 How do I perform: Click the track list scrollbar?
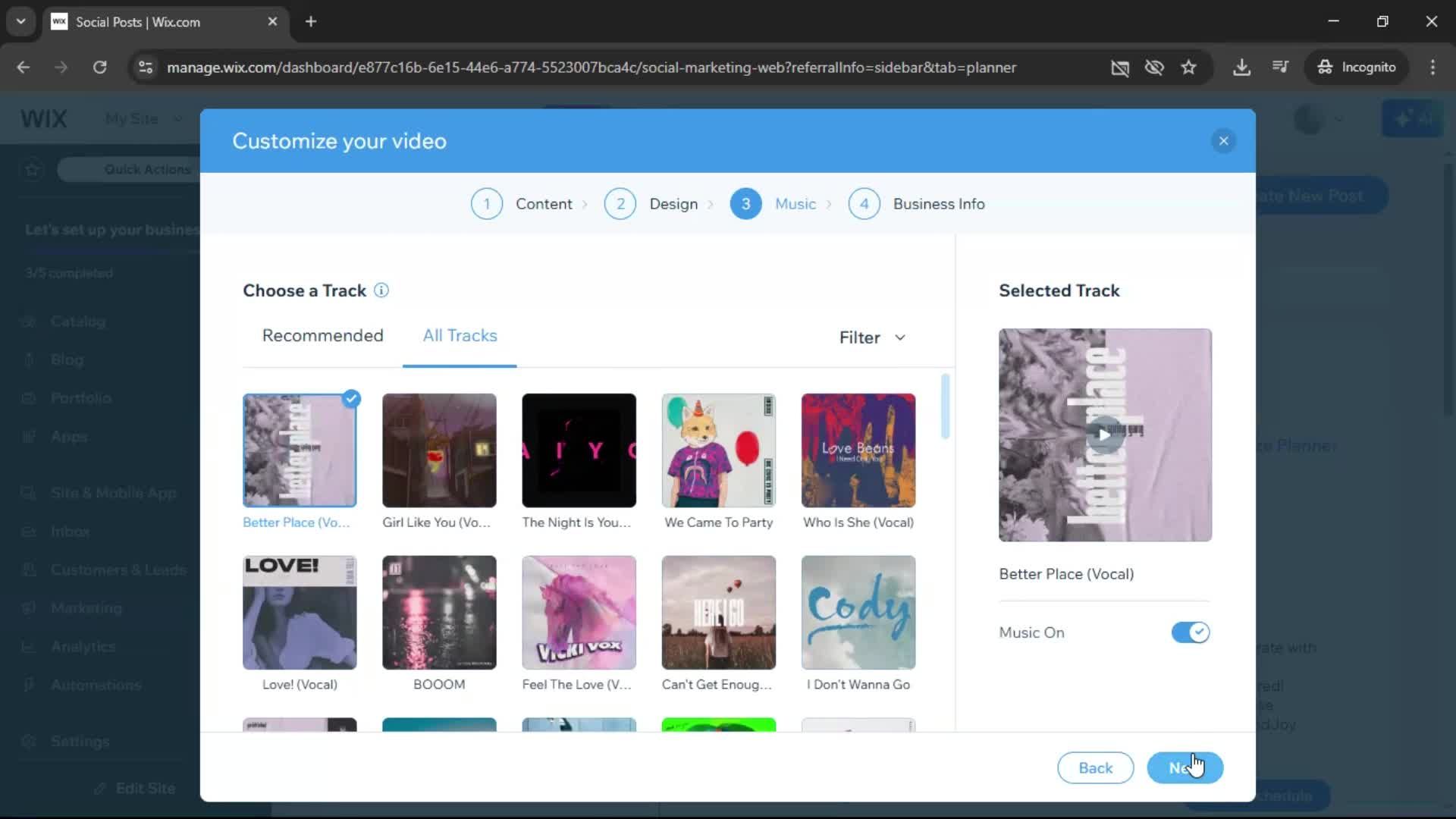[945, 406]
